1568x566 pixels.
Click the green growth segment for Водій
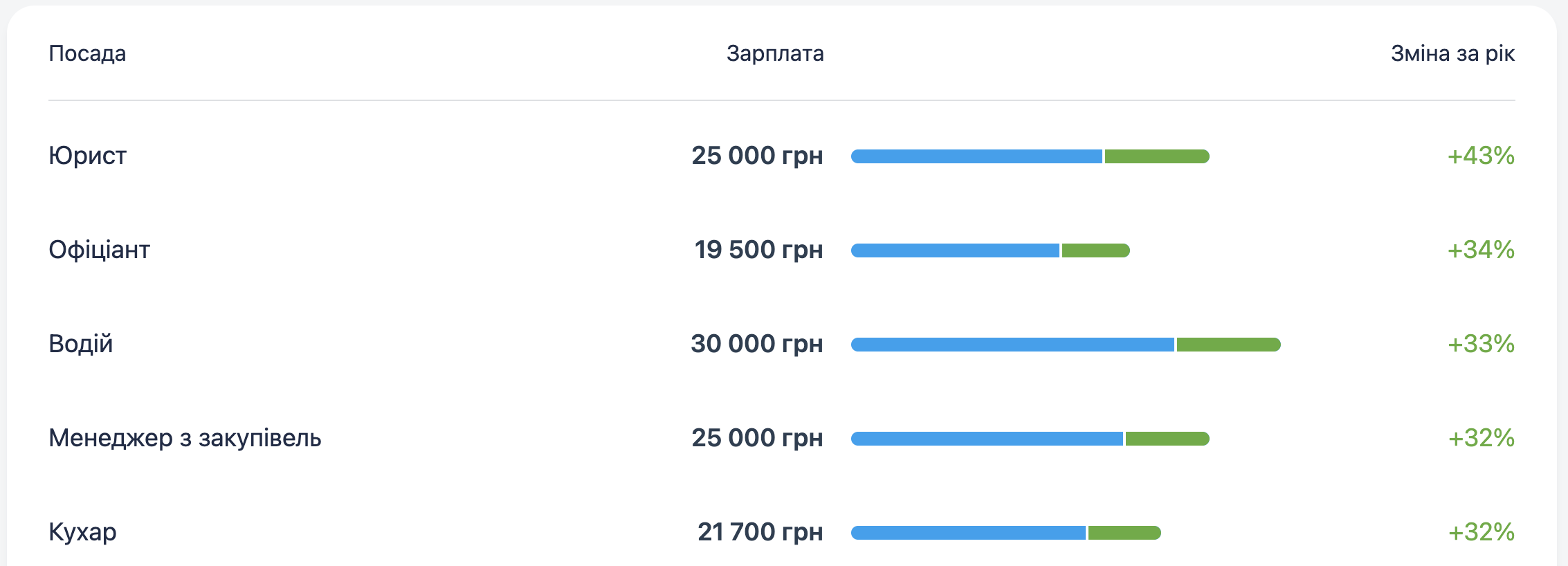tap(1229, 345)
